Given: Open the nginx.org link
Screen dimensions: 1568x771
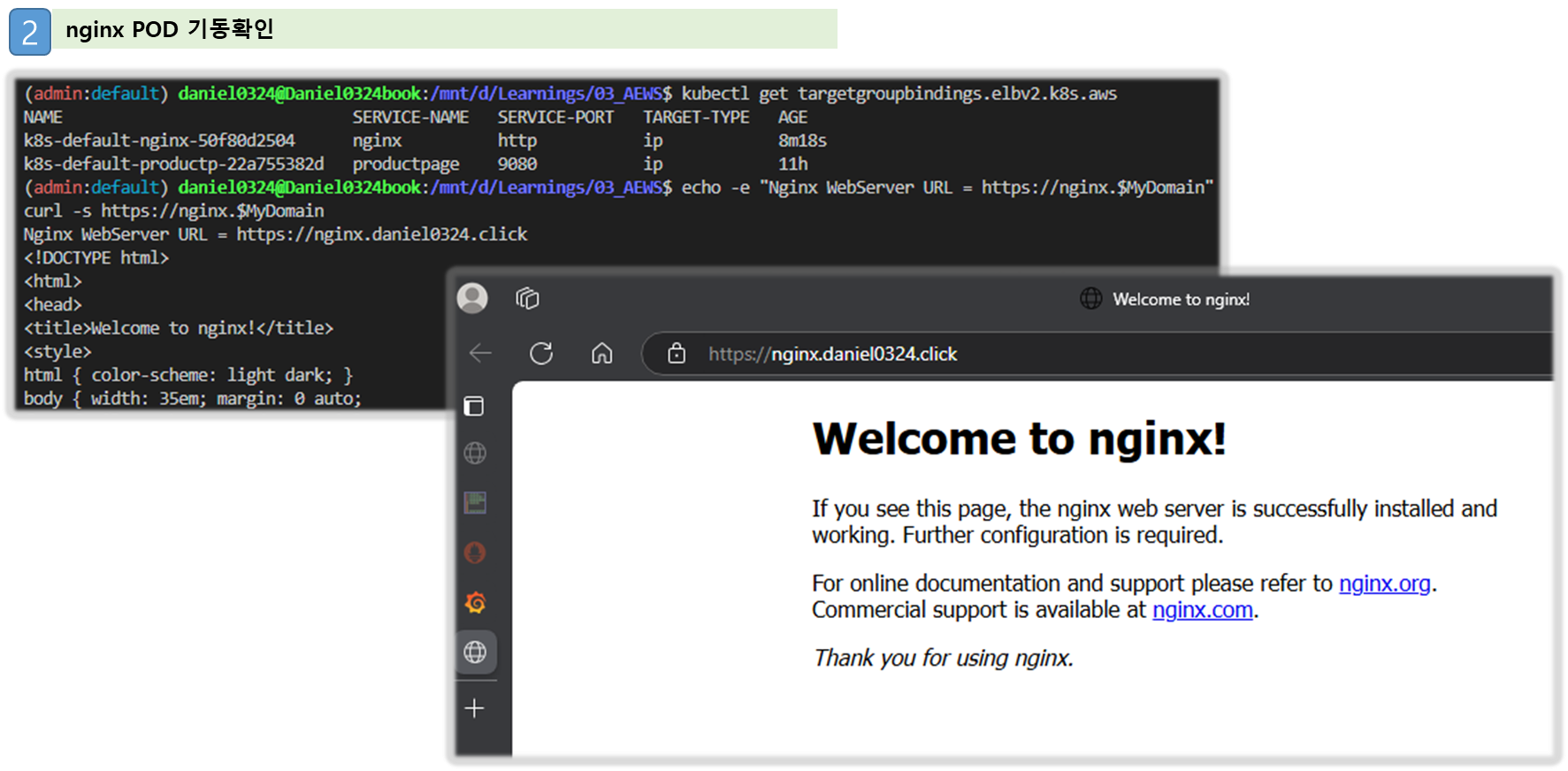Looking at the screenshot, I should 1384,584.
